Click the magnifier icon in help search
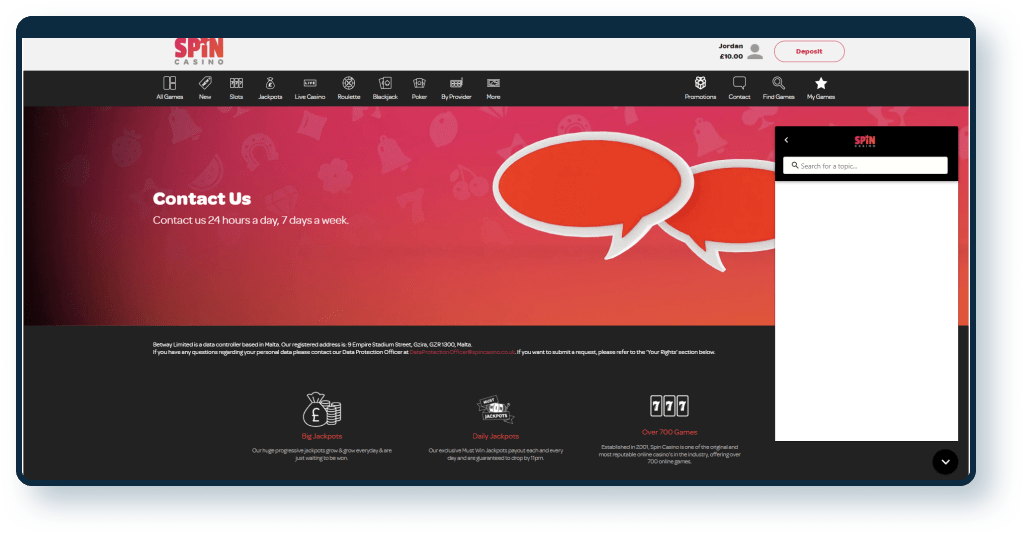1024x534 pixels. tap(795, 165)
